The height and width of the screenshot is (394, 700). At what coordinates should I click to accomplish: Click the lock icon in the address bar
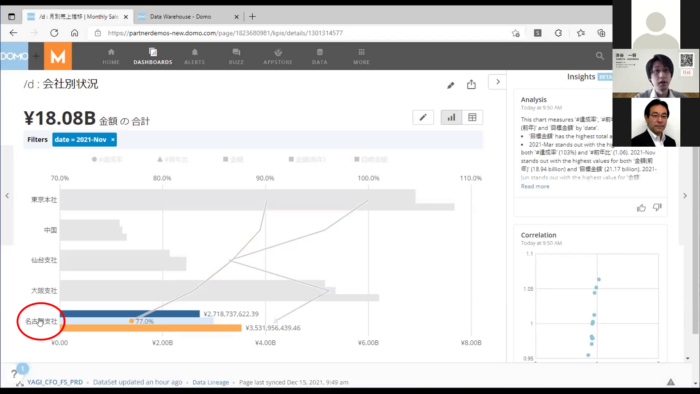pyautogui.click(x=98, y=33)
